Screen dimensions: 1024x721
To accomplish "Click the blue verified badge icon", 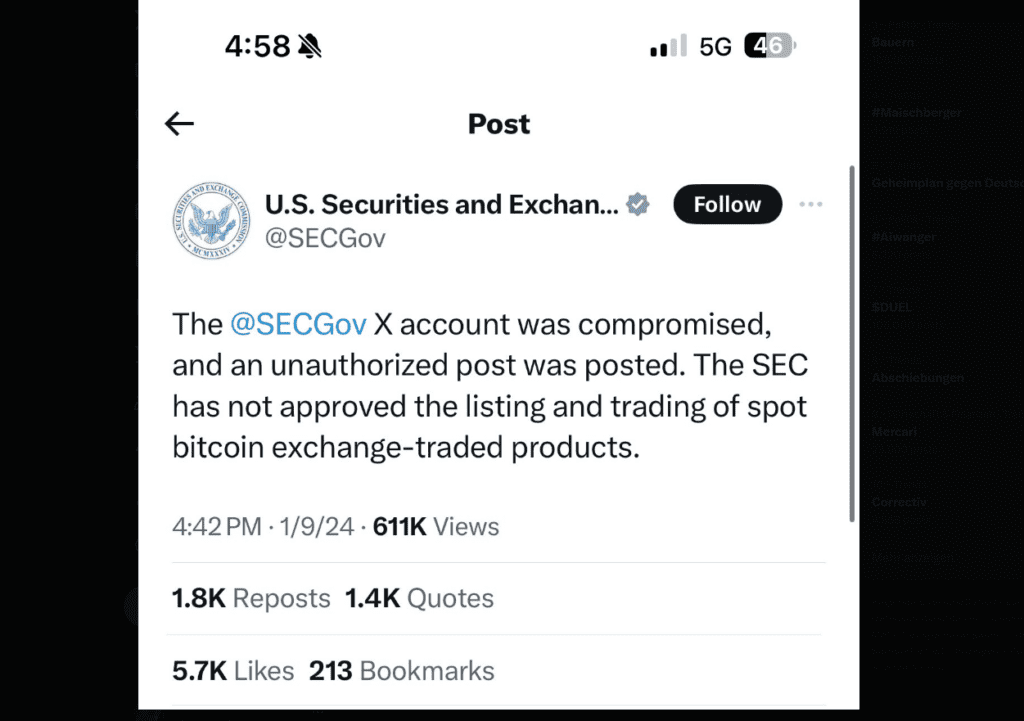I will click(x=637, y=204).
